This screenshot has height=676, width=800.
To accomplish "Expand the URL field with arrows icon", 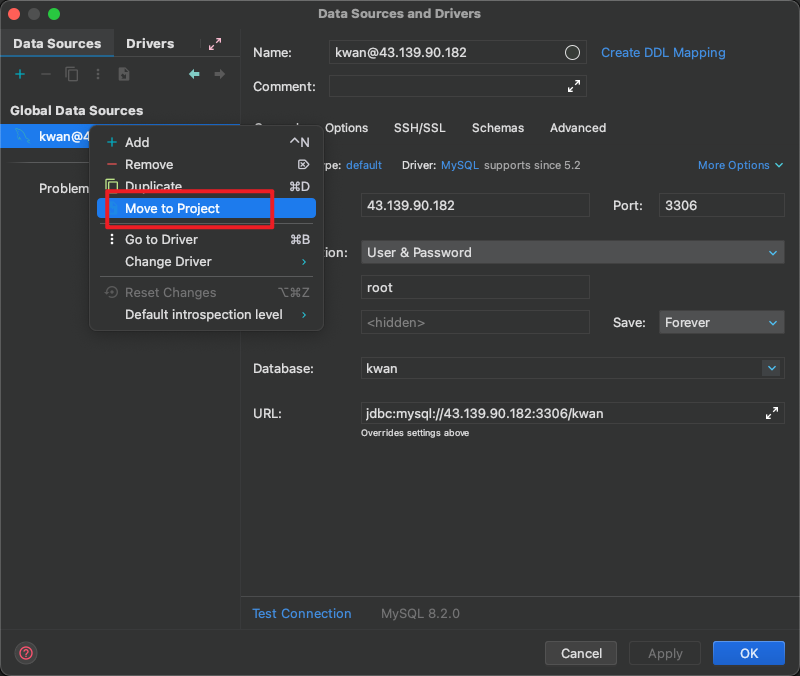I will point(772,413).
